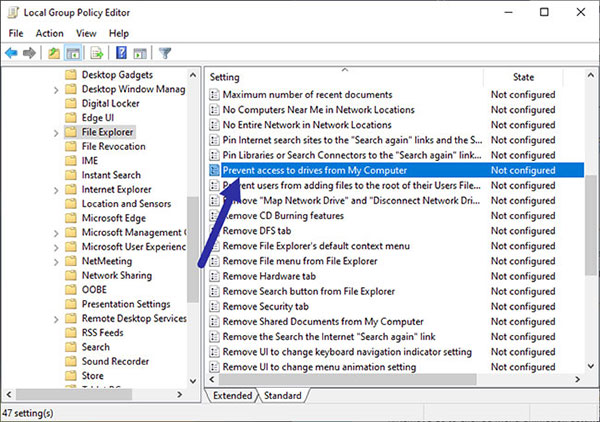Screen dimensions: 600x422
Task: Open the Help menu
Action: (x=119, y=33)
